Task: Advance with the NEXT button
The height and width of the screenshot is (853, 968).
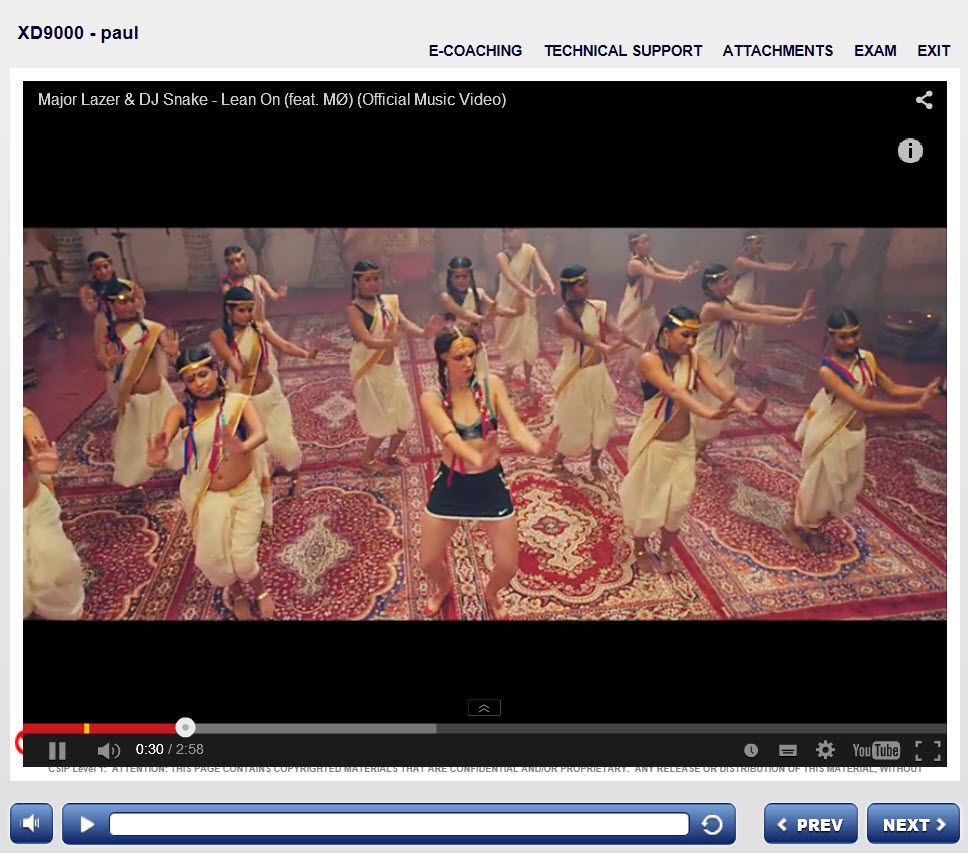Action: 913,824
